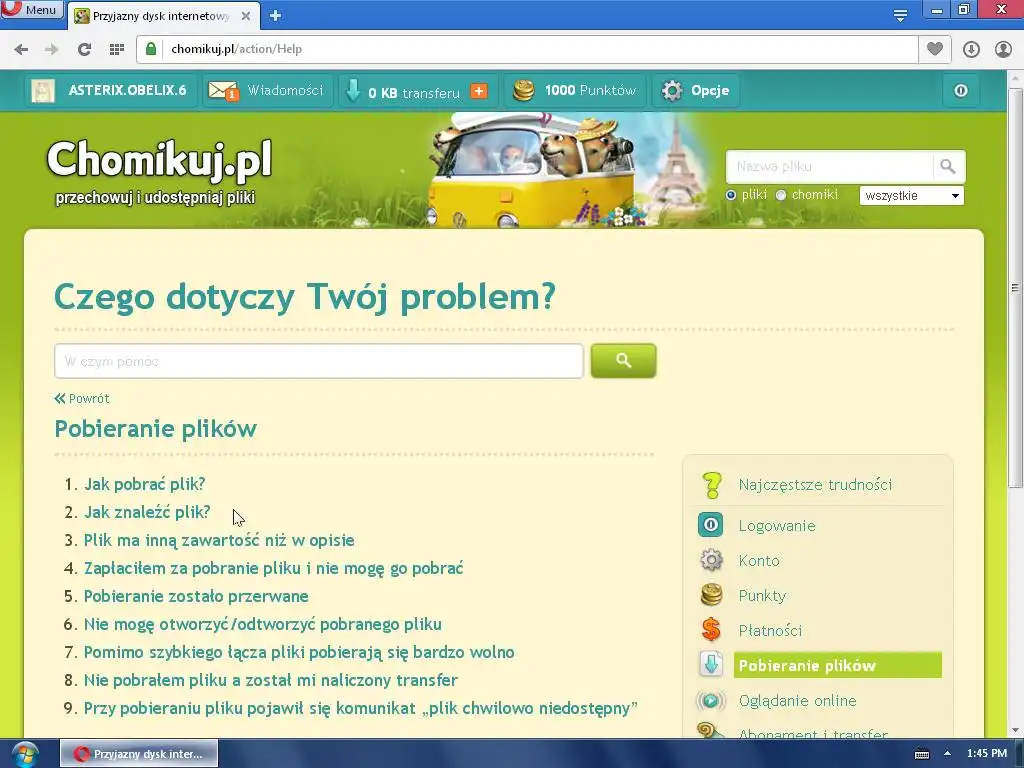This screenshot has height=768, width=1024.
Task: Click the ASTERIX.OBELIX.6 avatar thumbnail
Action: tap(43, 90)
